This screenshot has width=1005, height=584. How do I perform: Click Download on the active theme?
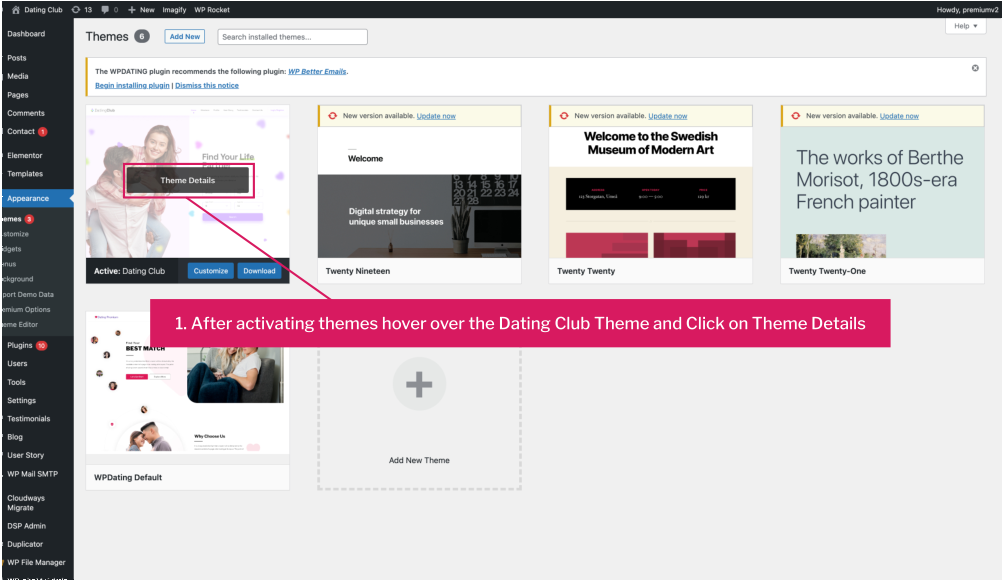[260, 271]
